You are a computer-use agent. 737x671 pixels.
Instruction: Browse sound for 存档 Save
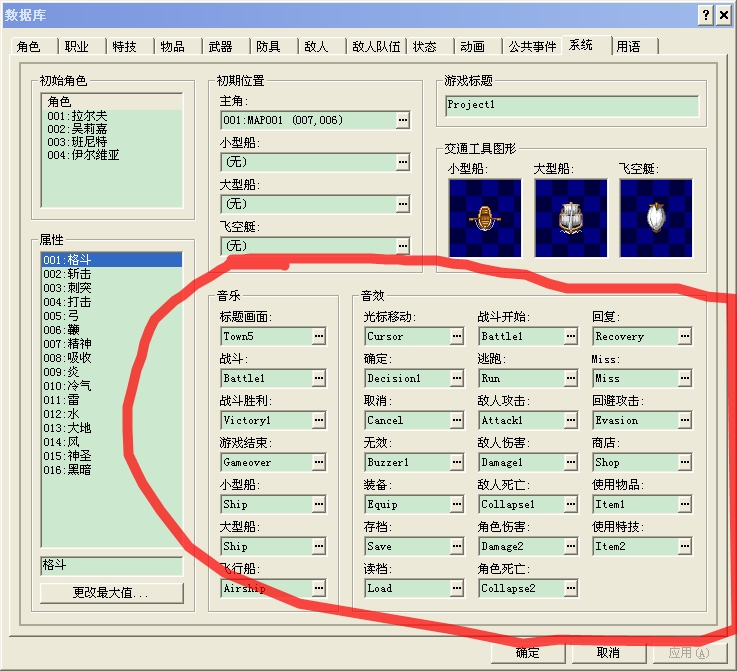[x=456, y=546]
